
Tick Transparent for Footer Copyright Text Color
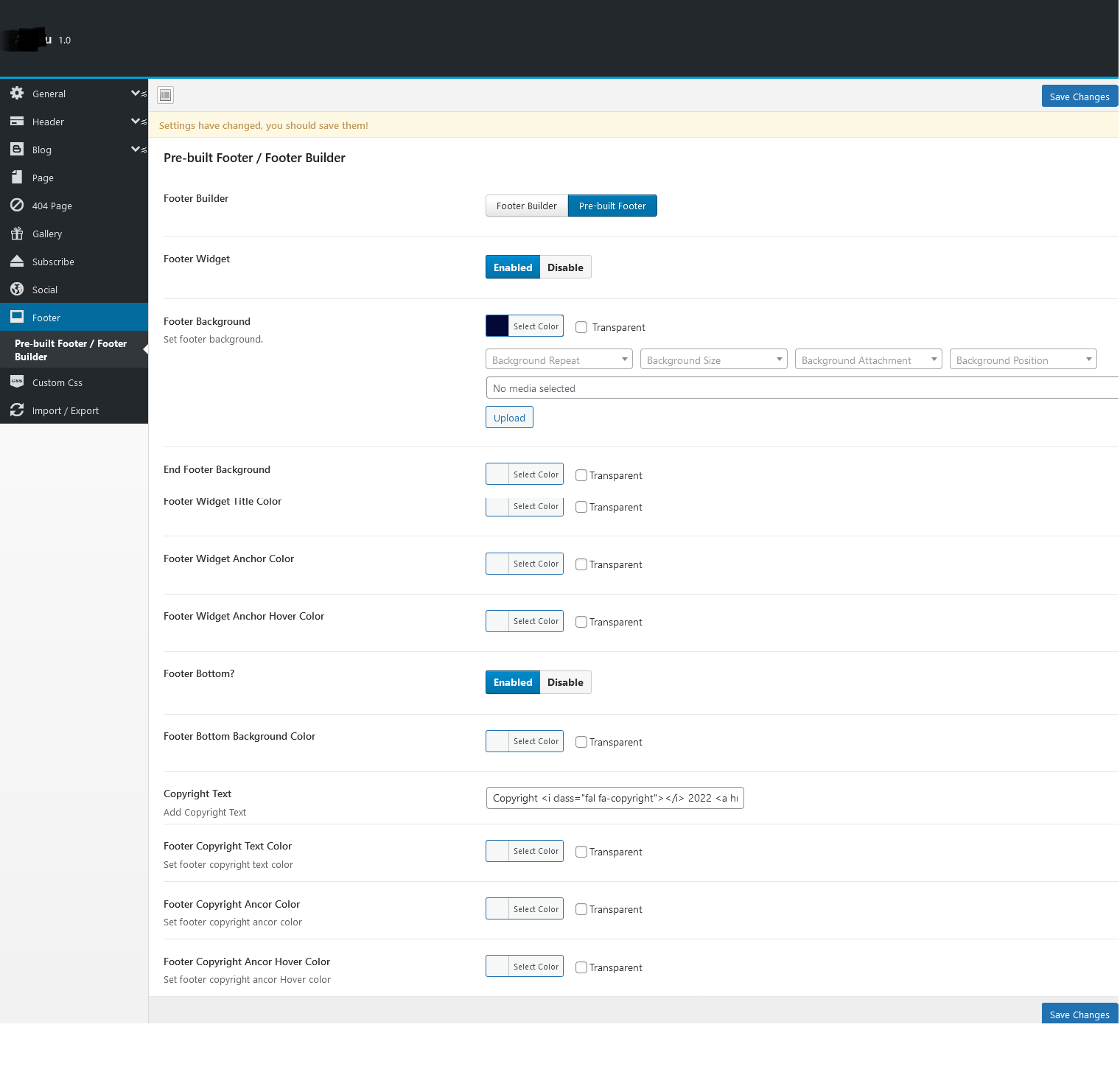pyautogui.click(x=581, y=852)
